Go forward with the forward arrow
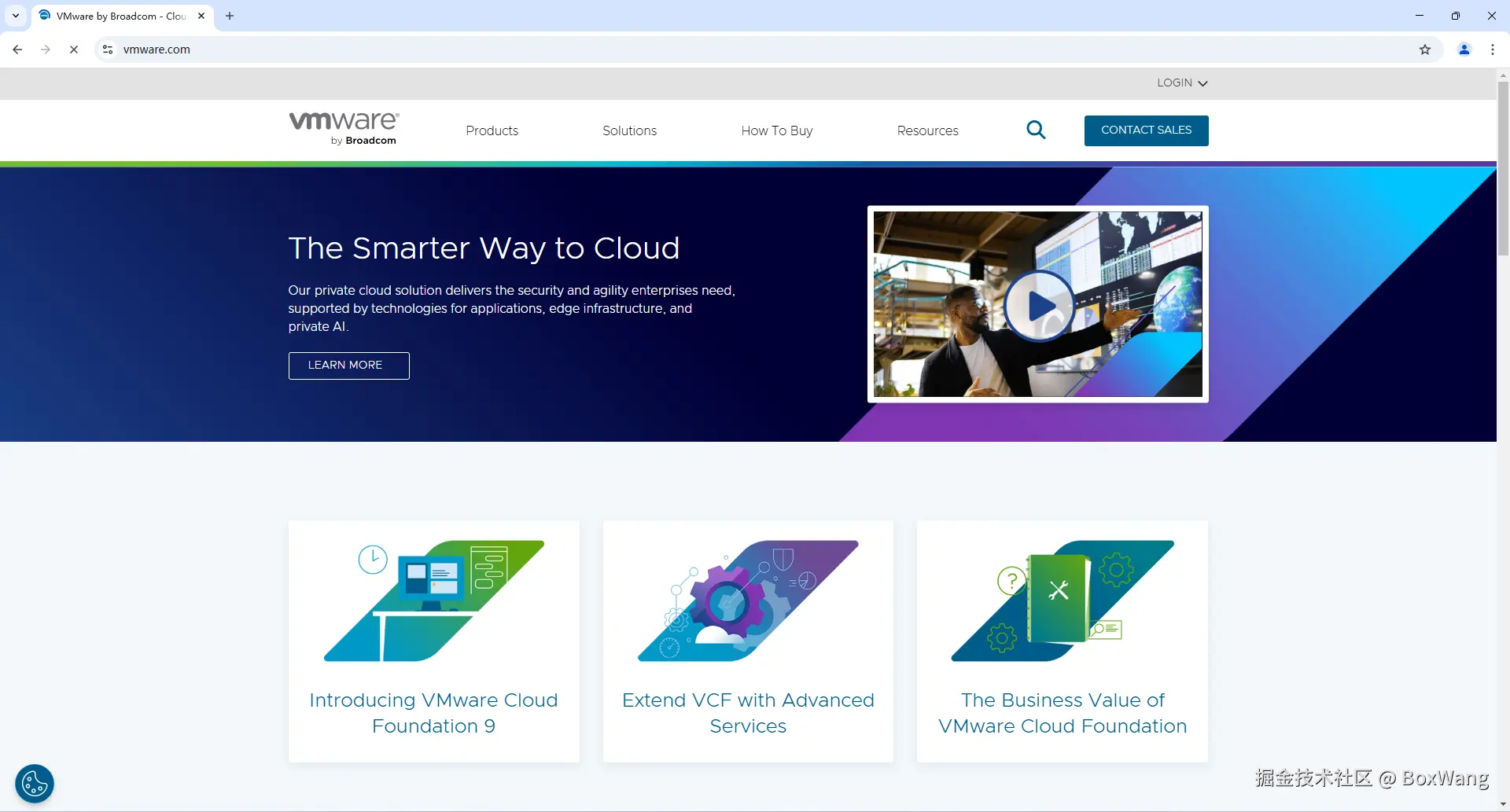The height and width of the screenshot is (812, 1510). (46, 50)
